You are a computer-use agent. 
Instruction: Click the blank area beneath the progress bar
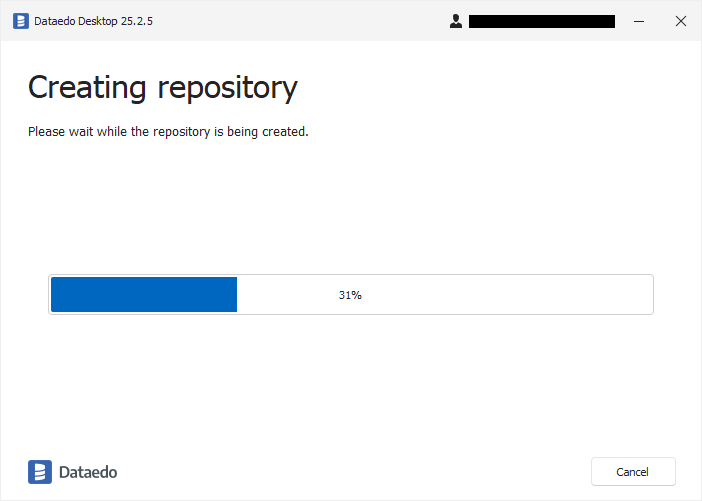pos(351,381)
